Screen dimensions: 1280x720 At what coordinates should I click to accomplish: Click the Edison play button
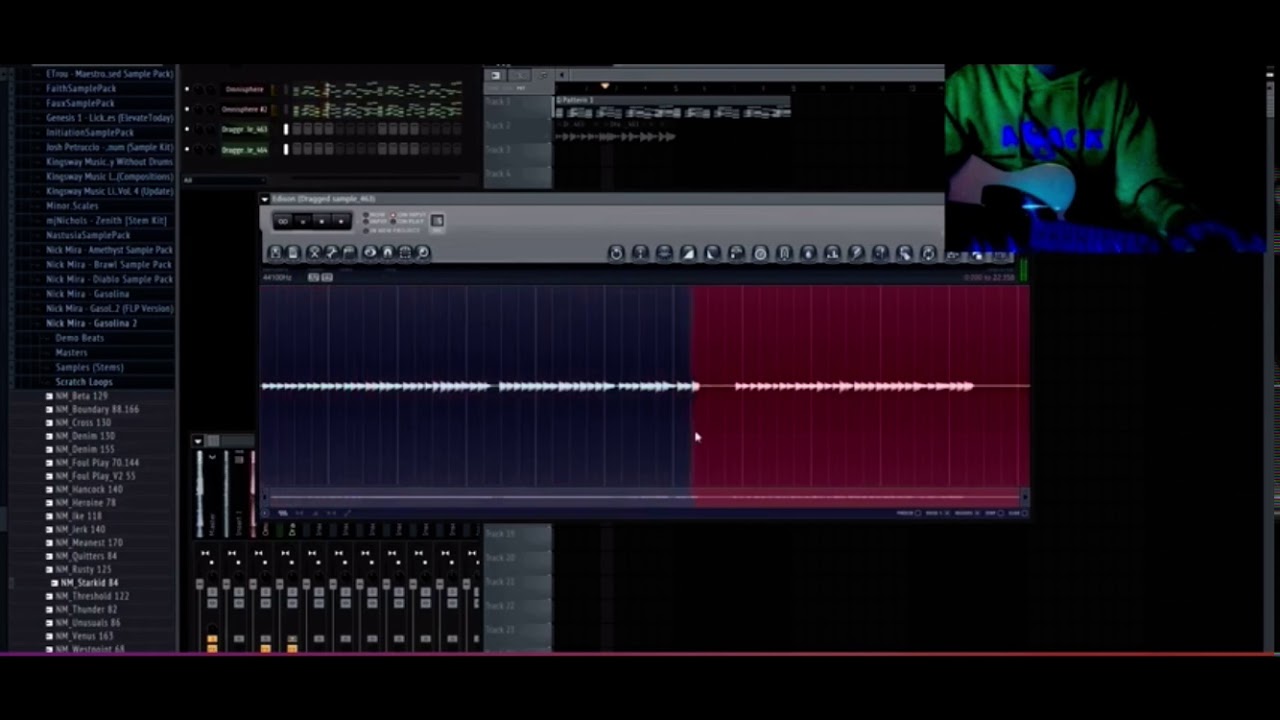tap(303, 221)
